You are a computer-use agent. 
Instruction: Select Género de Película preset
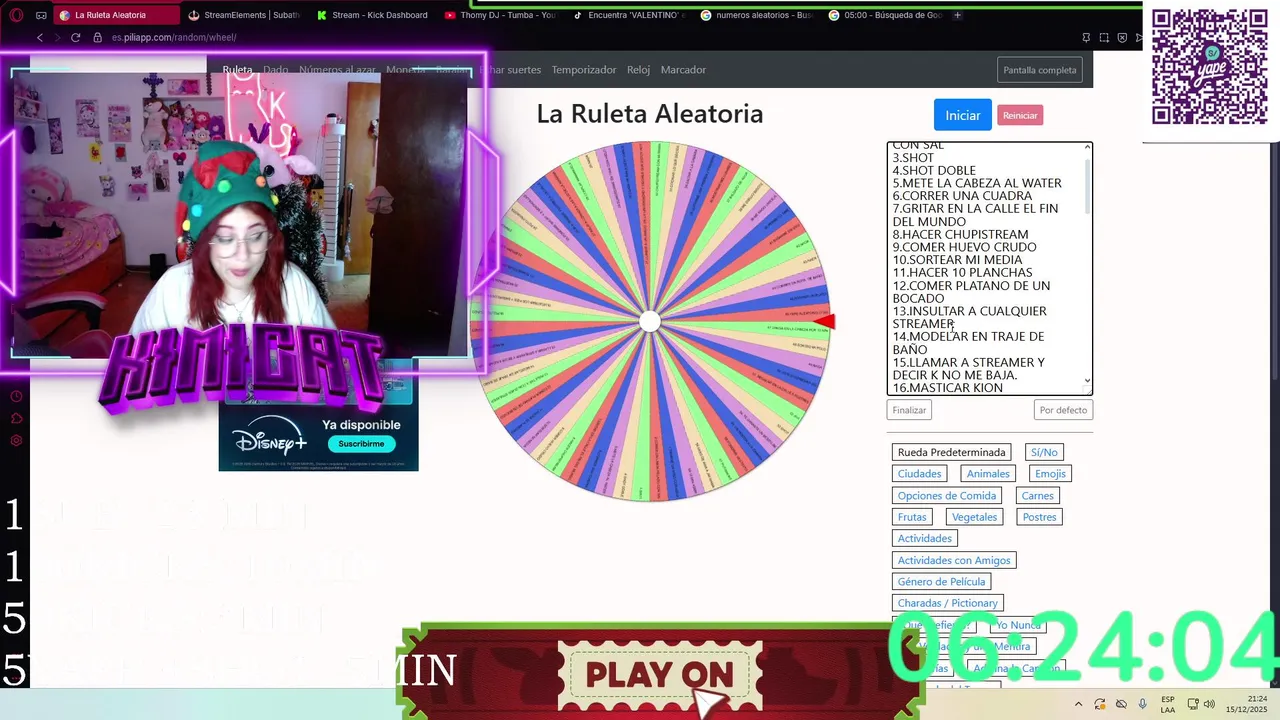tap(941, 582)
